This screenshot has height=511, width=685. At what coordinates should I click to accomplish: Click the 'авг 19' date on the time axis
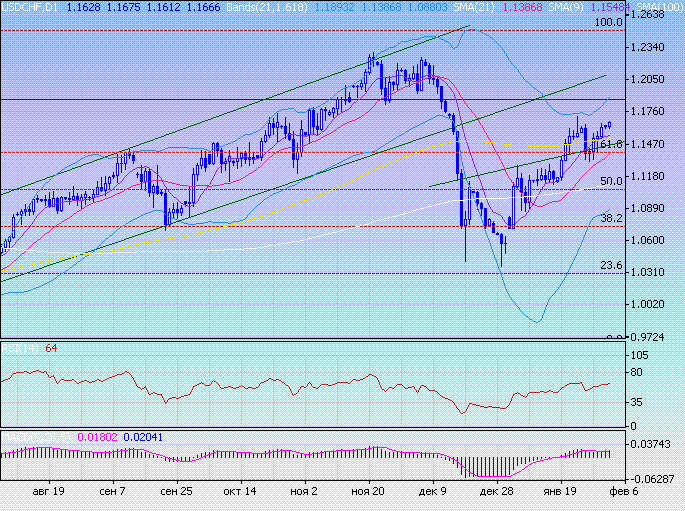49,492
